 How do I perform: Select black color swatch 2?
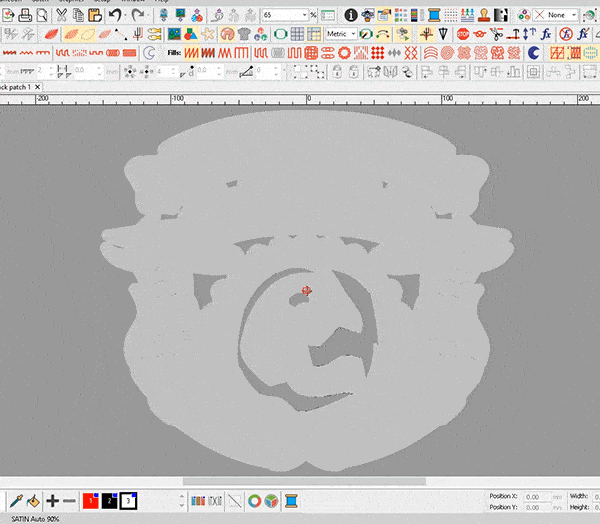pos(109,501)
